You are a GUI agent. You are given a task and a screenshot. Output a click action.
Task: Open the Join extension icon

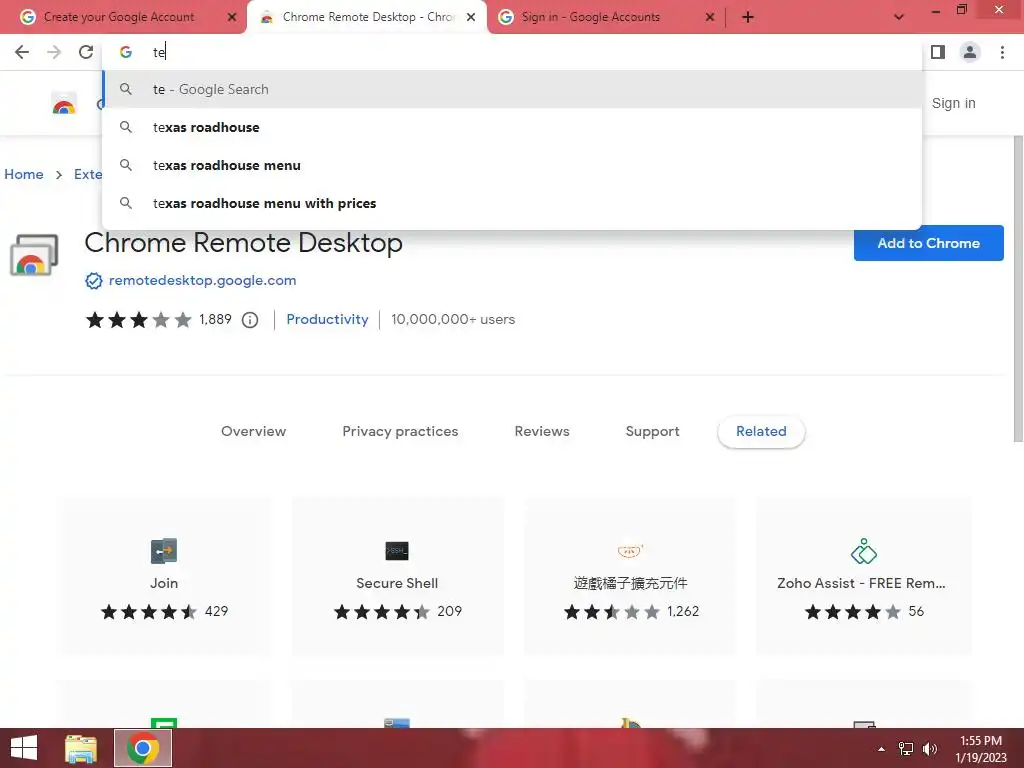pos(164,551)
